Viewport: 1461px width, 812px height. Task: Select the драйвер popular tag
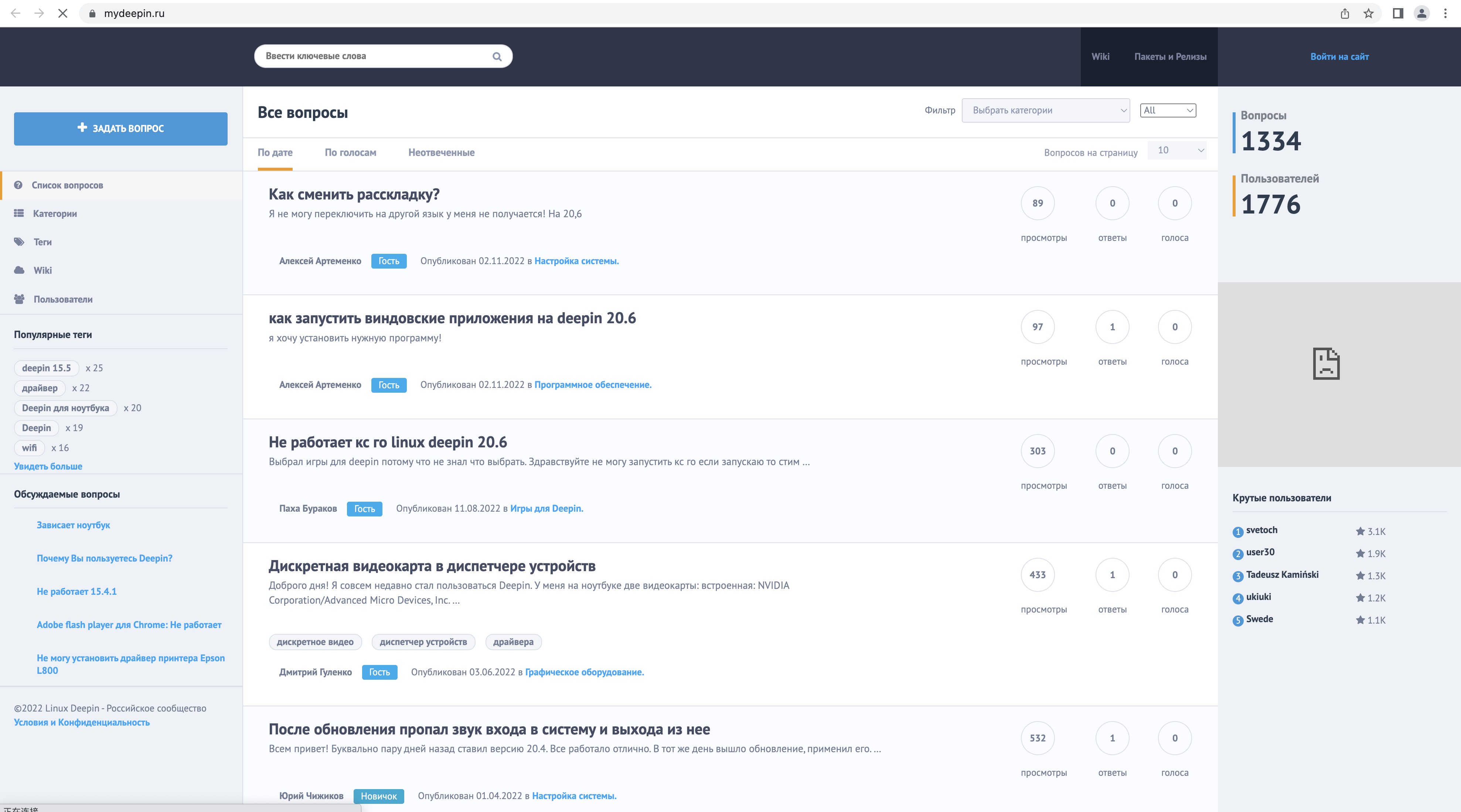40,388
